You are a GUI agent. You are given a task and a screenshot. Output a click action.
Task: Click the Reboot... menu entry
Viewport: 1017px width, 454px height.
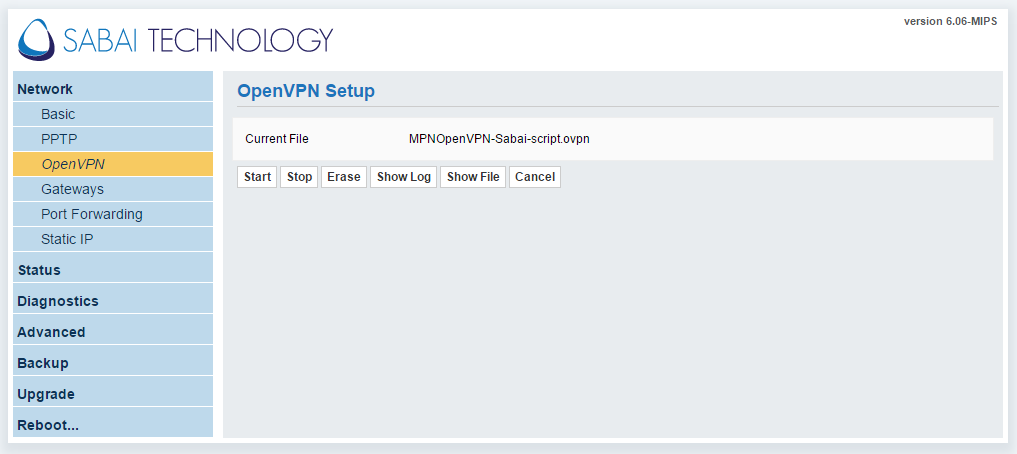tap(113, 422)
